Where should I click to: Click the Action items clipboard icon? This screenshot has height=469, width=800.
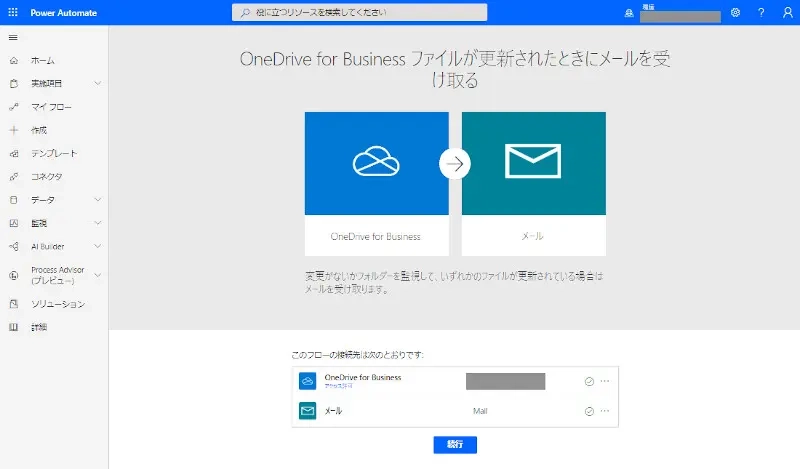[14, 83]
